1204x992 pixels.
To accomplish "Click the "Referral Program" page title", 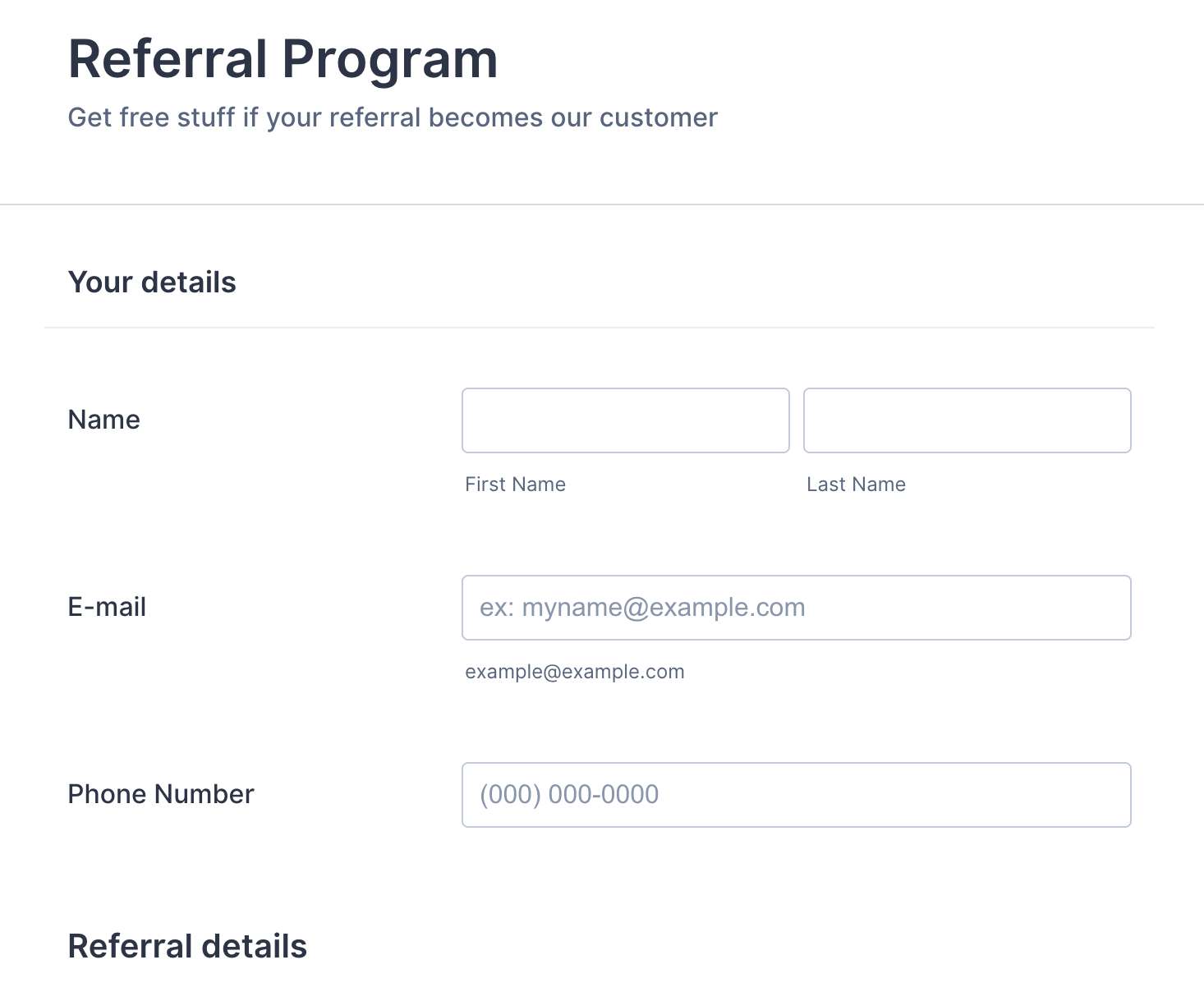I will pos(283,59).
